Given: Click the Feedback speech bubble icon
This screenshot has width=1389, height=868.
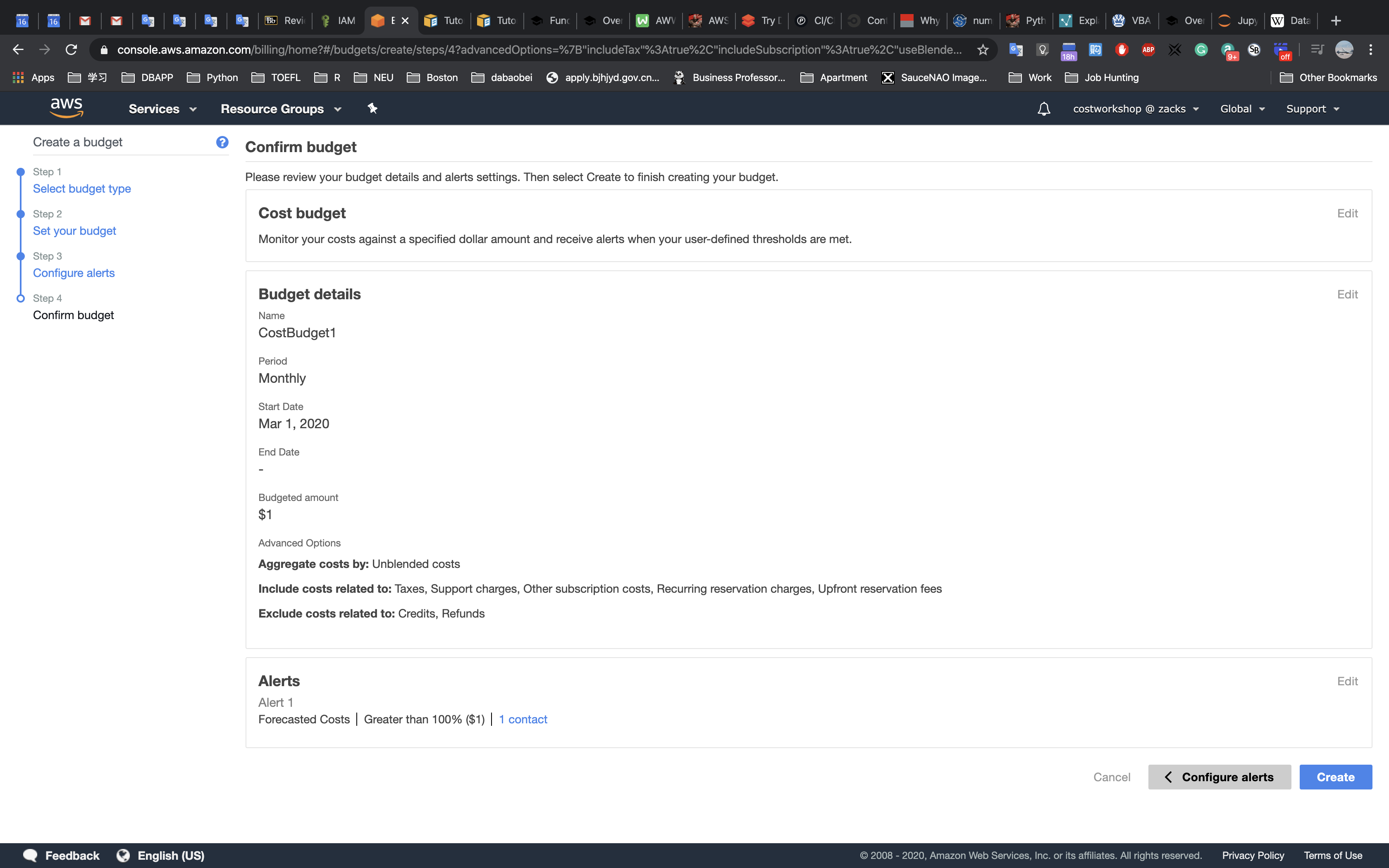Looking at the screenshot, I should click(x=30, y=855).
